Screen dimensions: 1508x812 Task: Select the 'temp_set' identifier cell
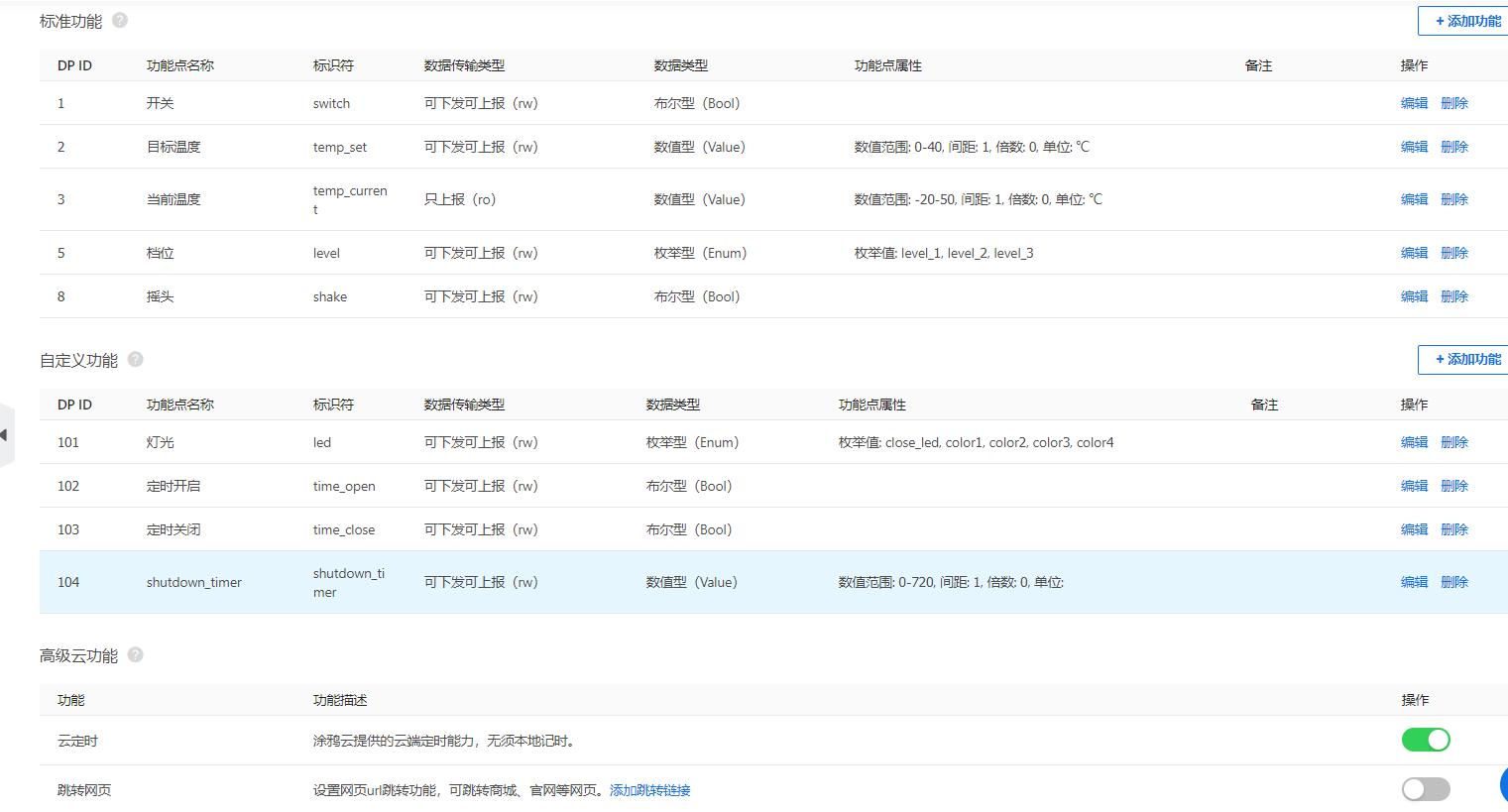(340, 147)
